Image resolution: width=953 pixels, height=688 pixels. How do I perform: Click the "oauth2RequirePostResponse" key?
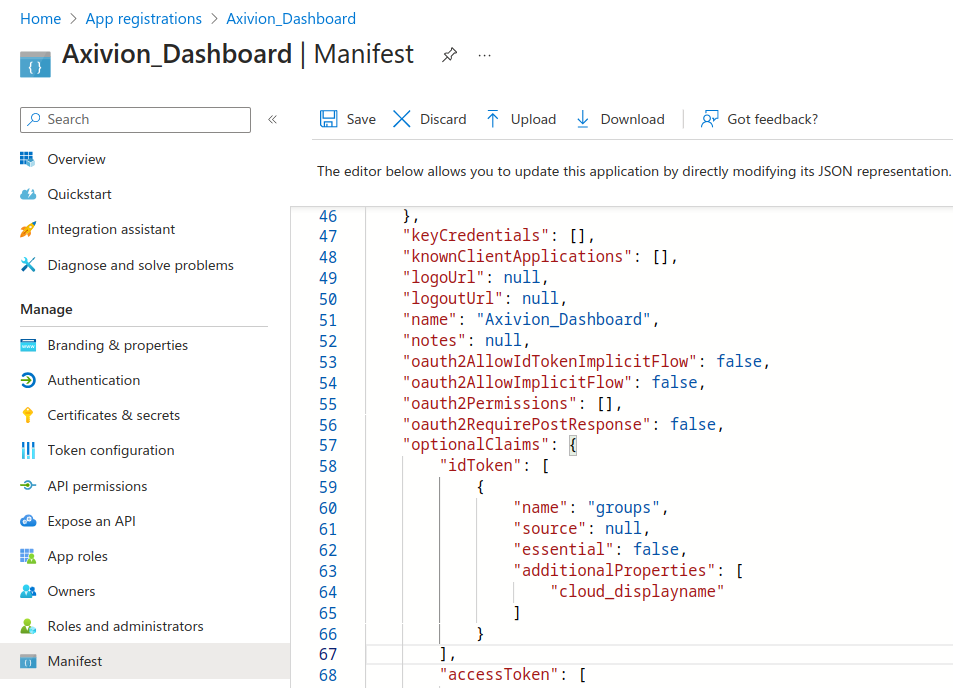[x=527, y=424]
